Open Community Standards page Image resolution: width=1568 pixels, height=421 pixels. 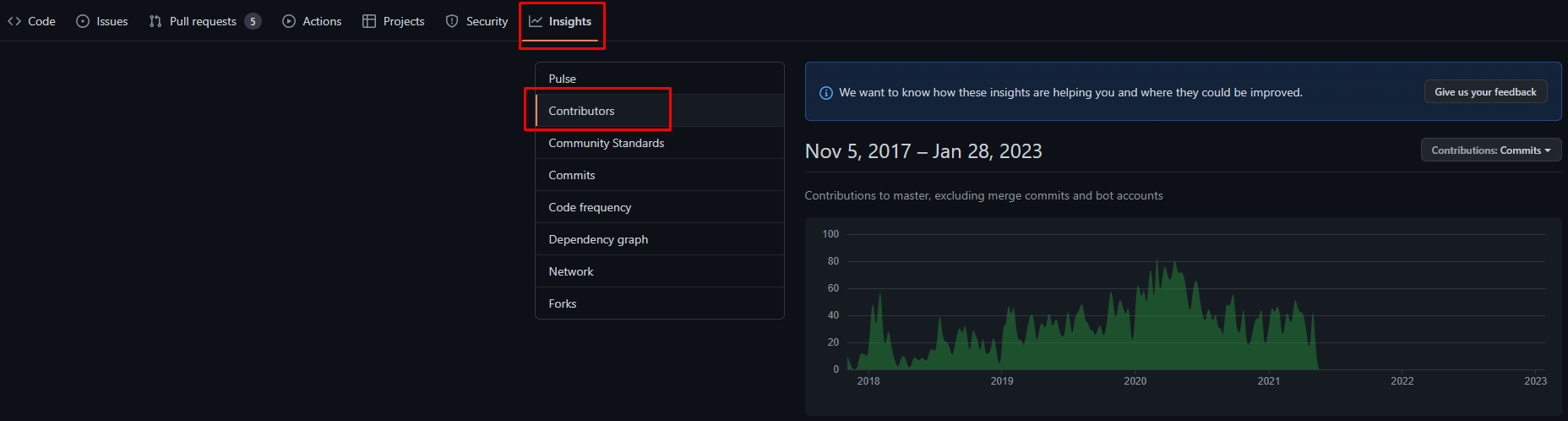607,143
